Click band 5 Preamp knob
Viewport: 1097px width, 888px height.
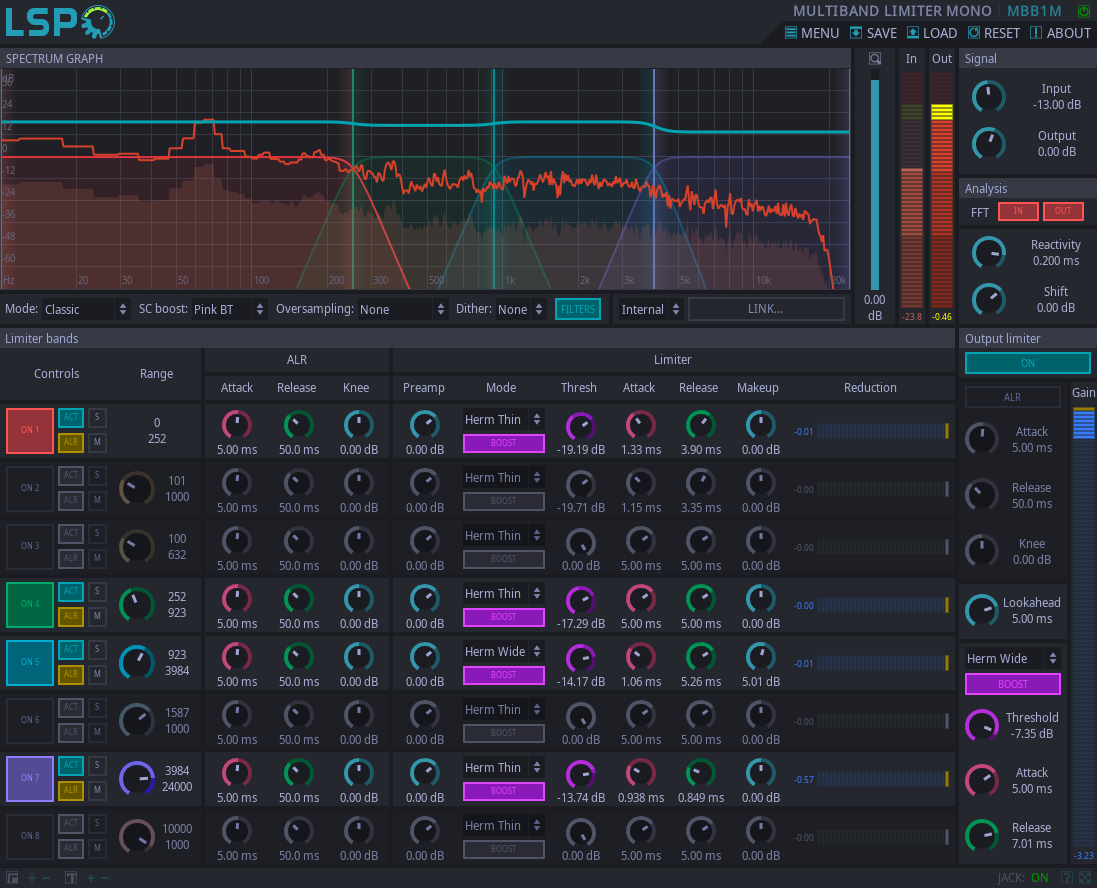424,657
